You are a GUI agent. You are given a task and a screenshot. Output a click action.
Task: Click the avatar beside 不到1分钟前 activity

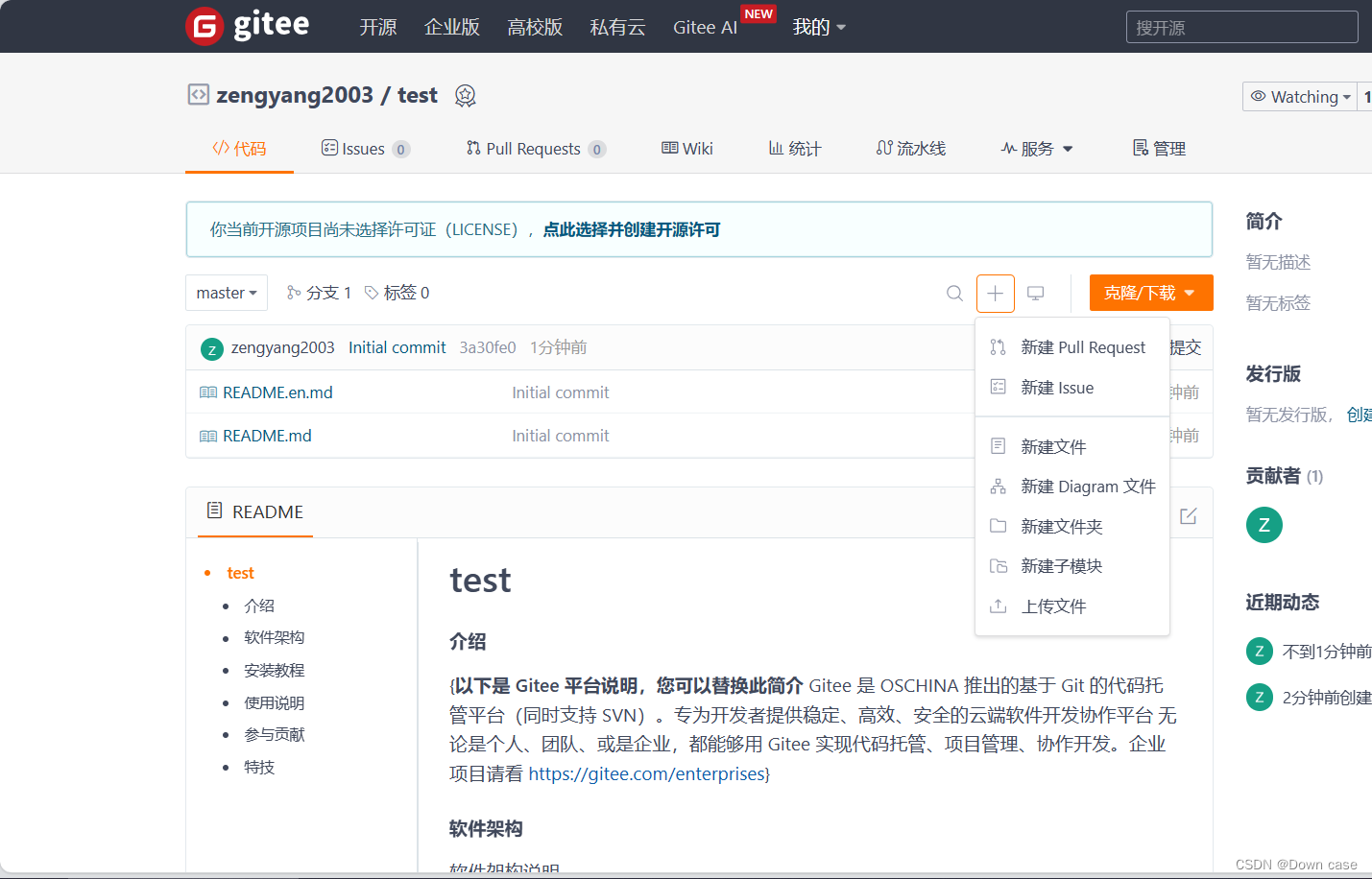(1260, 651)
